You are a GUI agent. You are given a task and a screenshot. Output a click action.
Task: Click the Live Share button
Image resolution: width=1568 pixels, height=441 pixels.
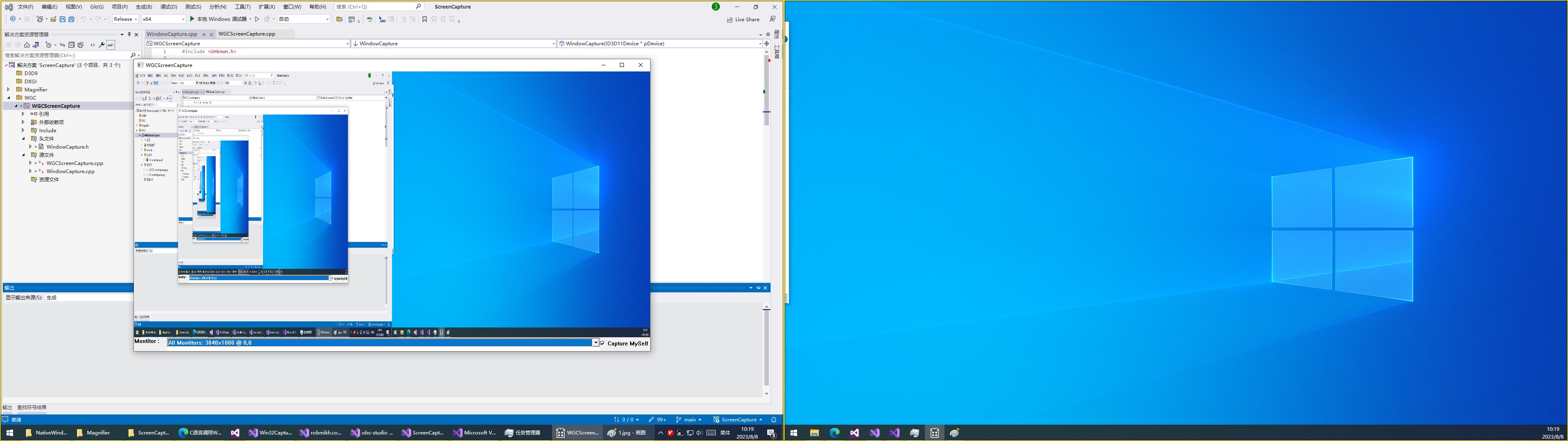(743, 20)
